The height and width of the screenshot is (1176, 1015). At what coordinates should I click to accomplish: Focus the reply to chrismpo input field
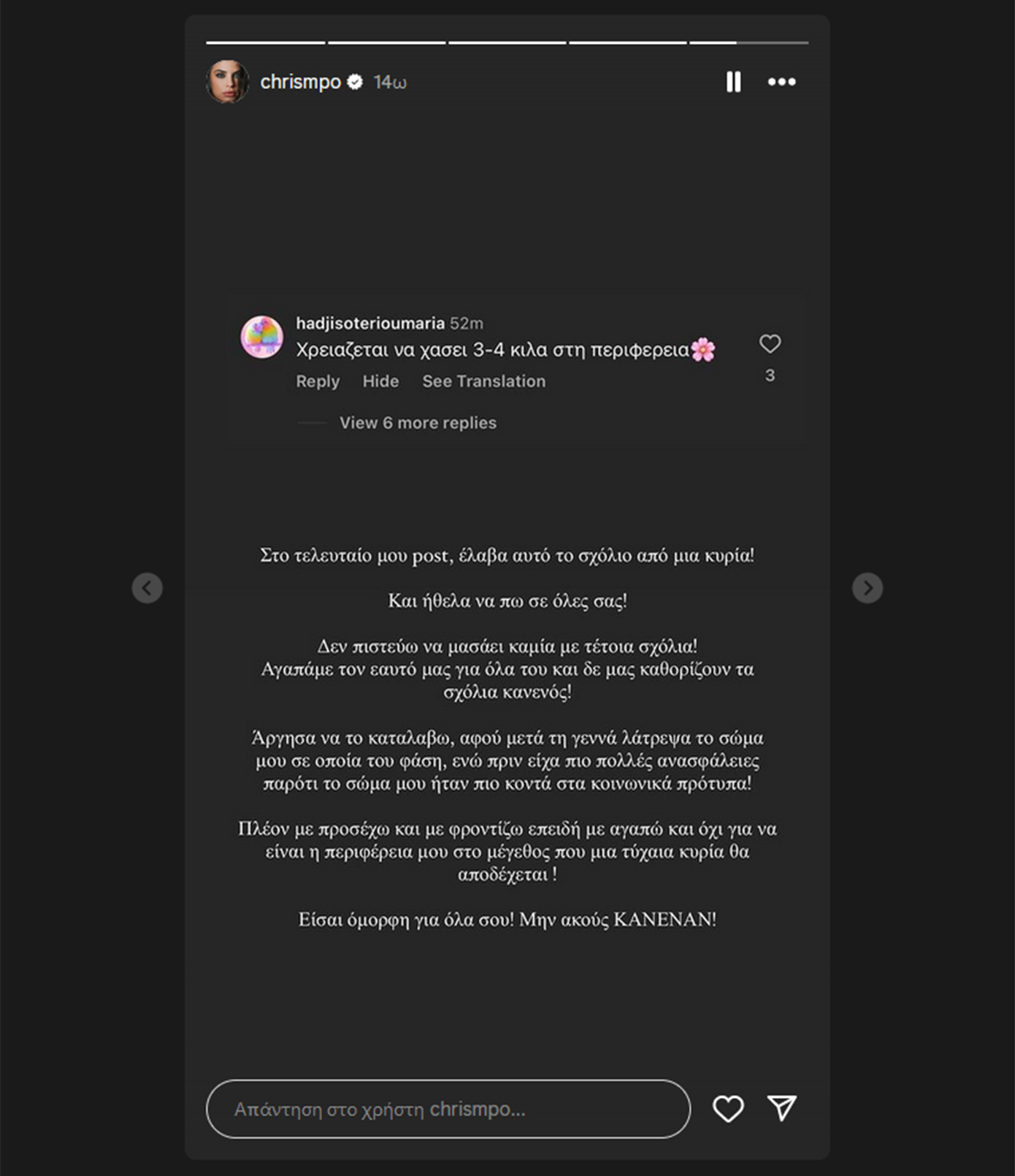click(448, 1109)
